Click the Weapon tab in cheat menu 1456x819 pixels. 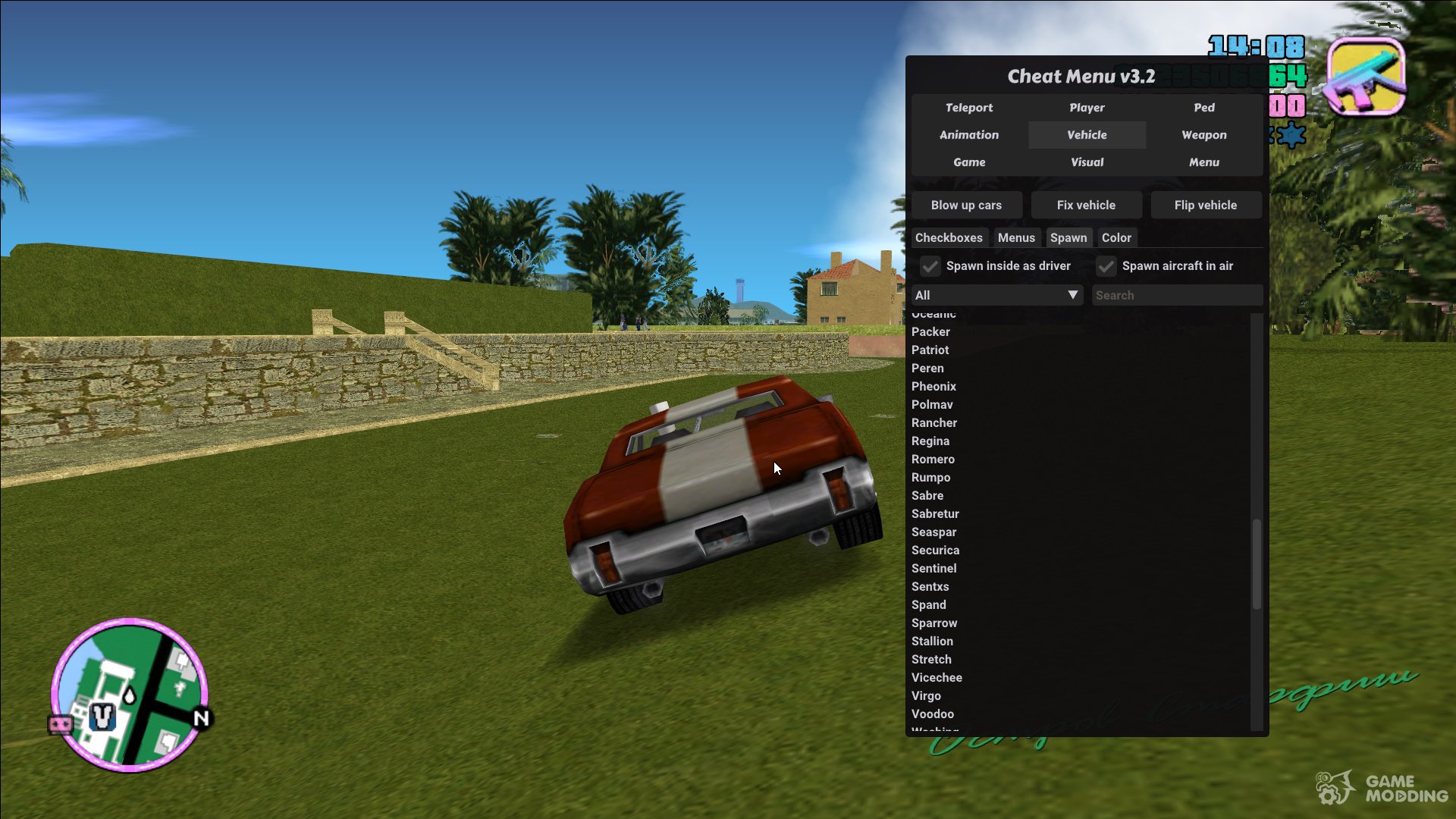point(1204,134)
